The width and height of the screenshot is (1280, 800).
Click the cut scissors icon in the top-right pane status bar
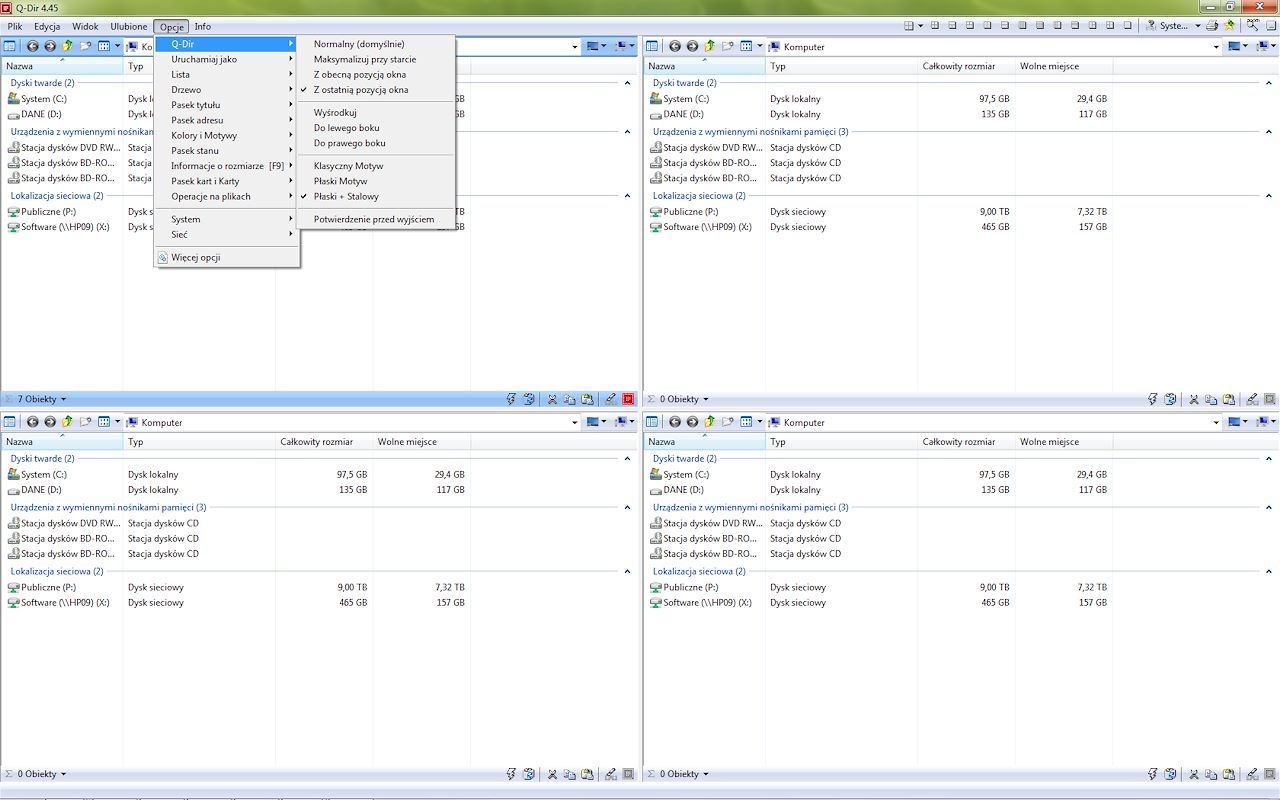(1194, 399)
